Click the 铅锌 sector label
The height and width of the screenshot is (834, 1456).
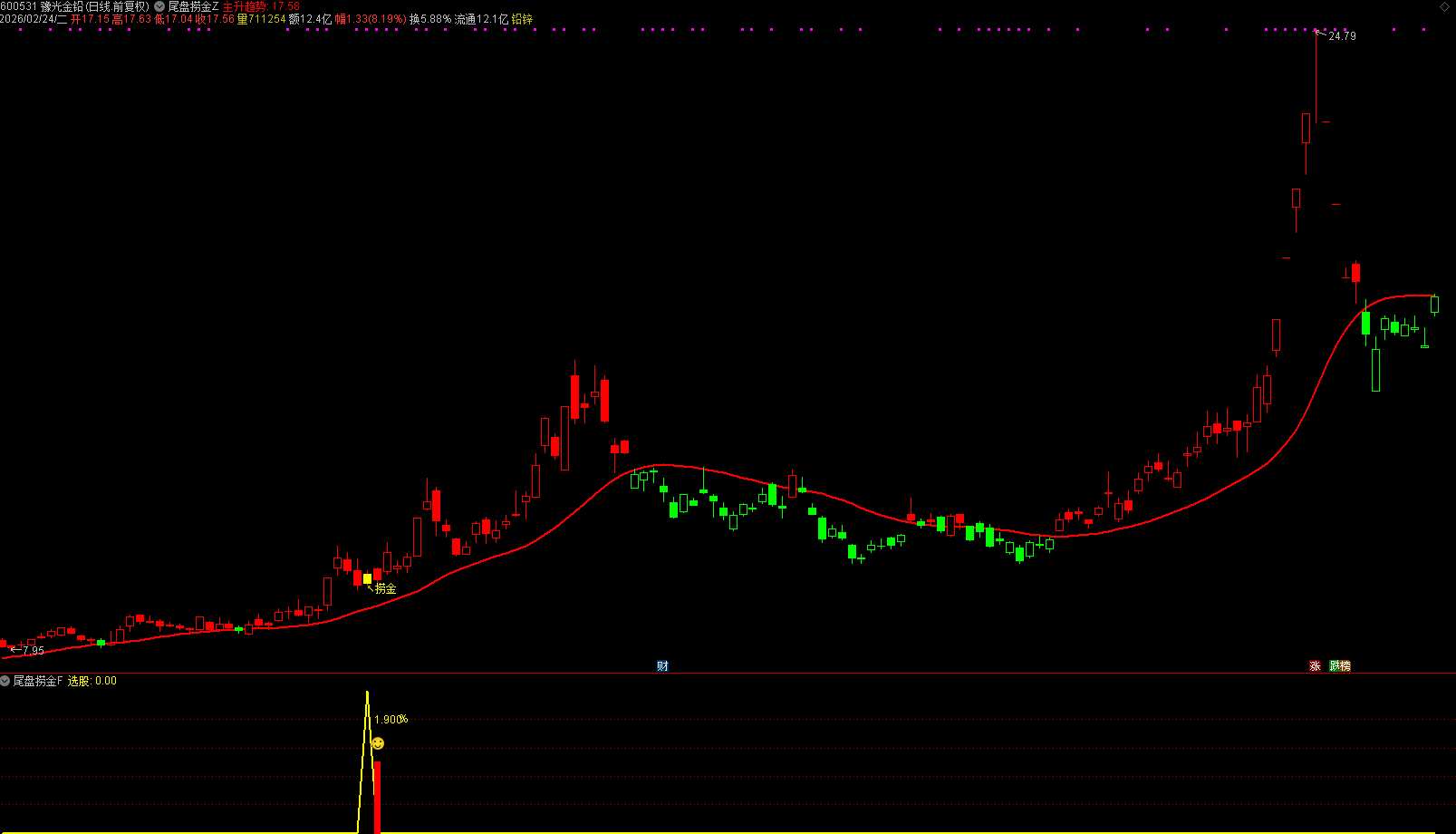(522, 19)
